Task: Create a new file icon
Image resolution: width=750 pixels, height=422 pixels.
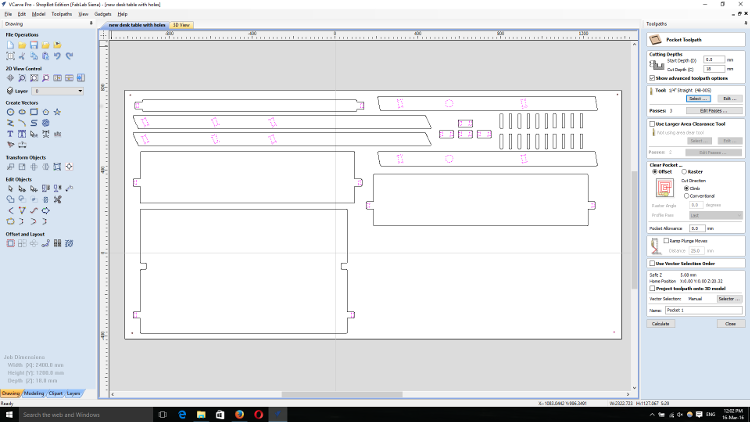Action: [11, 45]
